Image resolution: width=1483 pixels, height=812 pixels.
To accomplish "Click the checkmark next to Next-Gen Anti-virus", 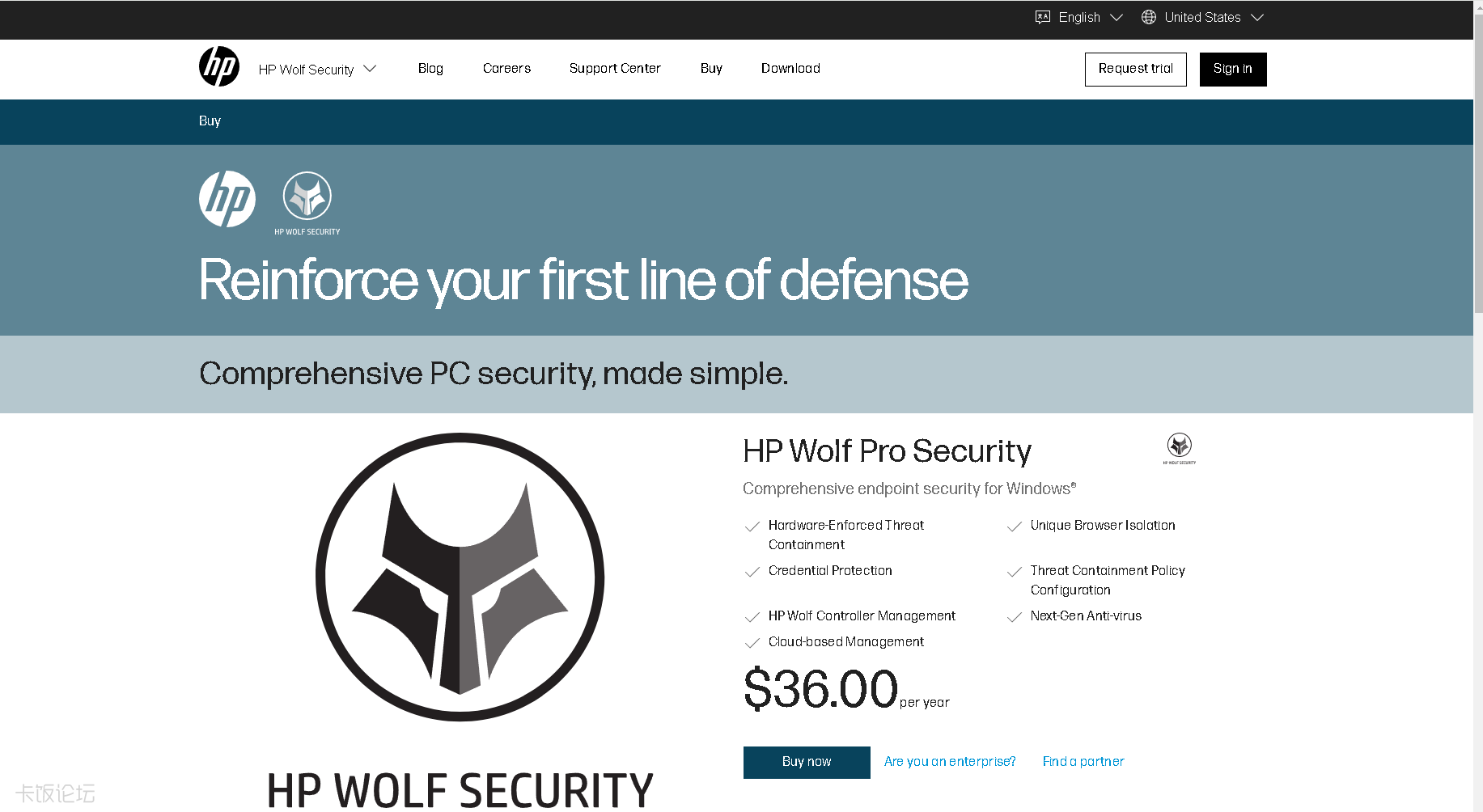I will pyautogui.click(x=1014, y=617).
